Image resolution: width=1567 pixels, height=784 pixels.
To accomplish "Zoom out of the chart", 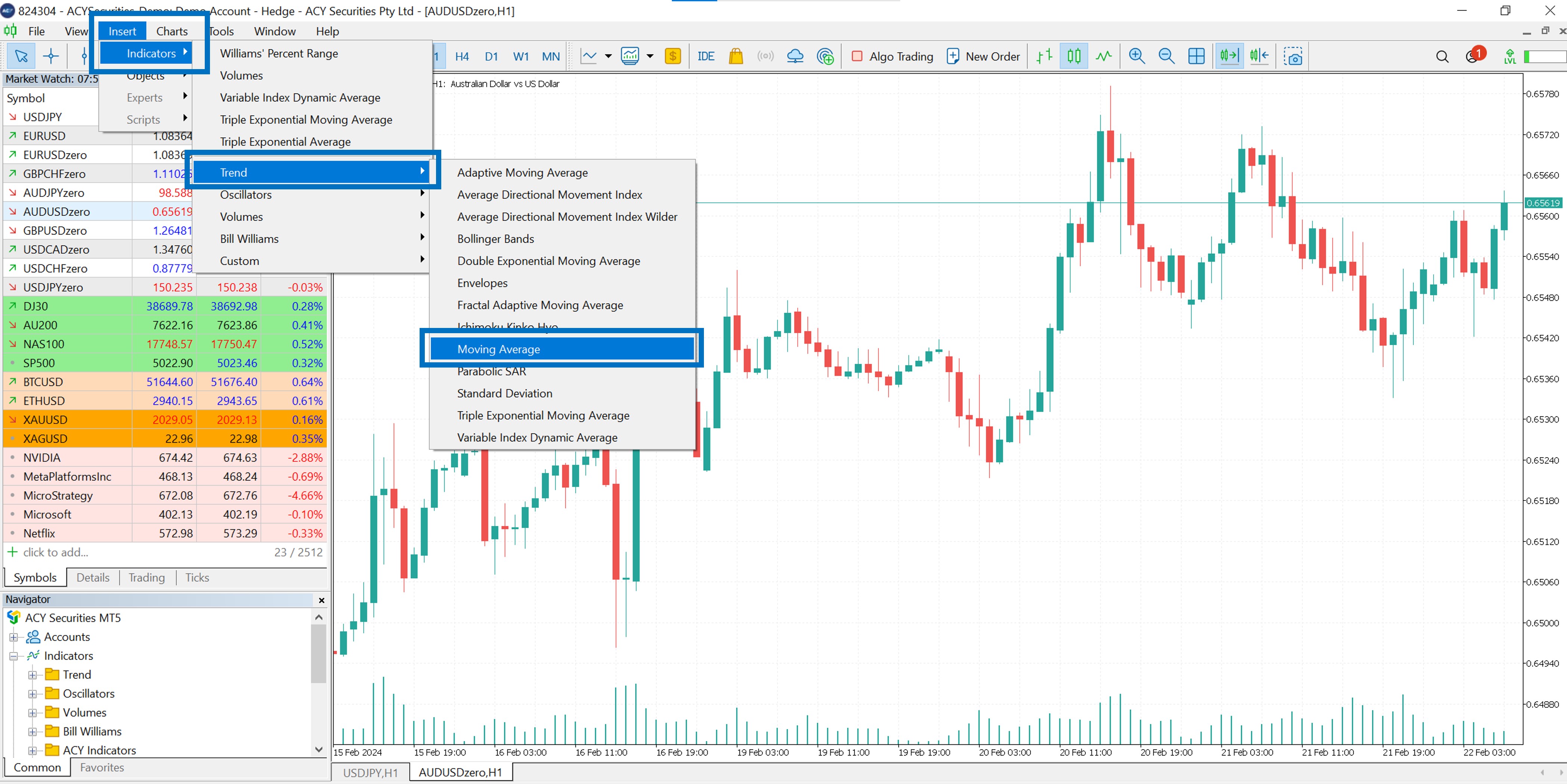I will (1166, 56).
